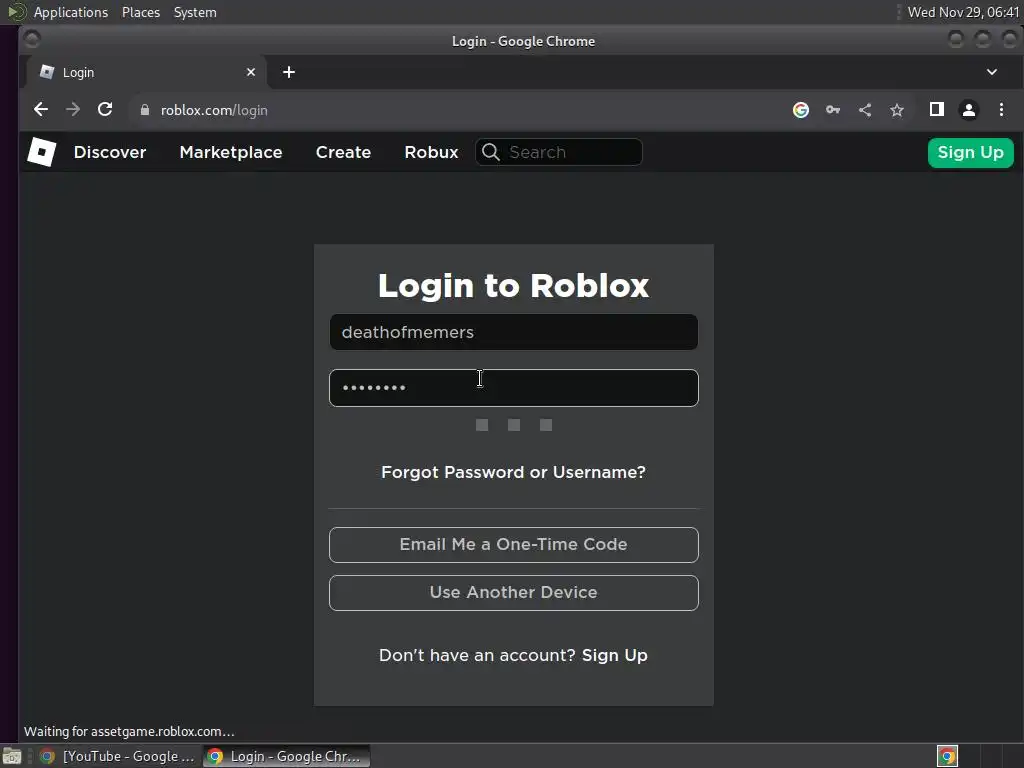1024x768 pixels.
Task: Click the green Sign Up button
Action: (970, 153)
